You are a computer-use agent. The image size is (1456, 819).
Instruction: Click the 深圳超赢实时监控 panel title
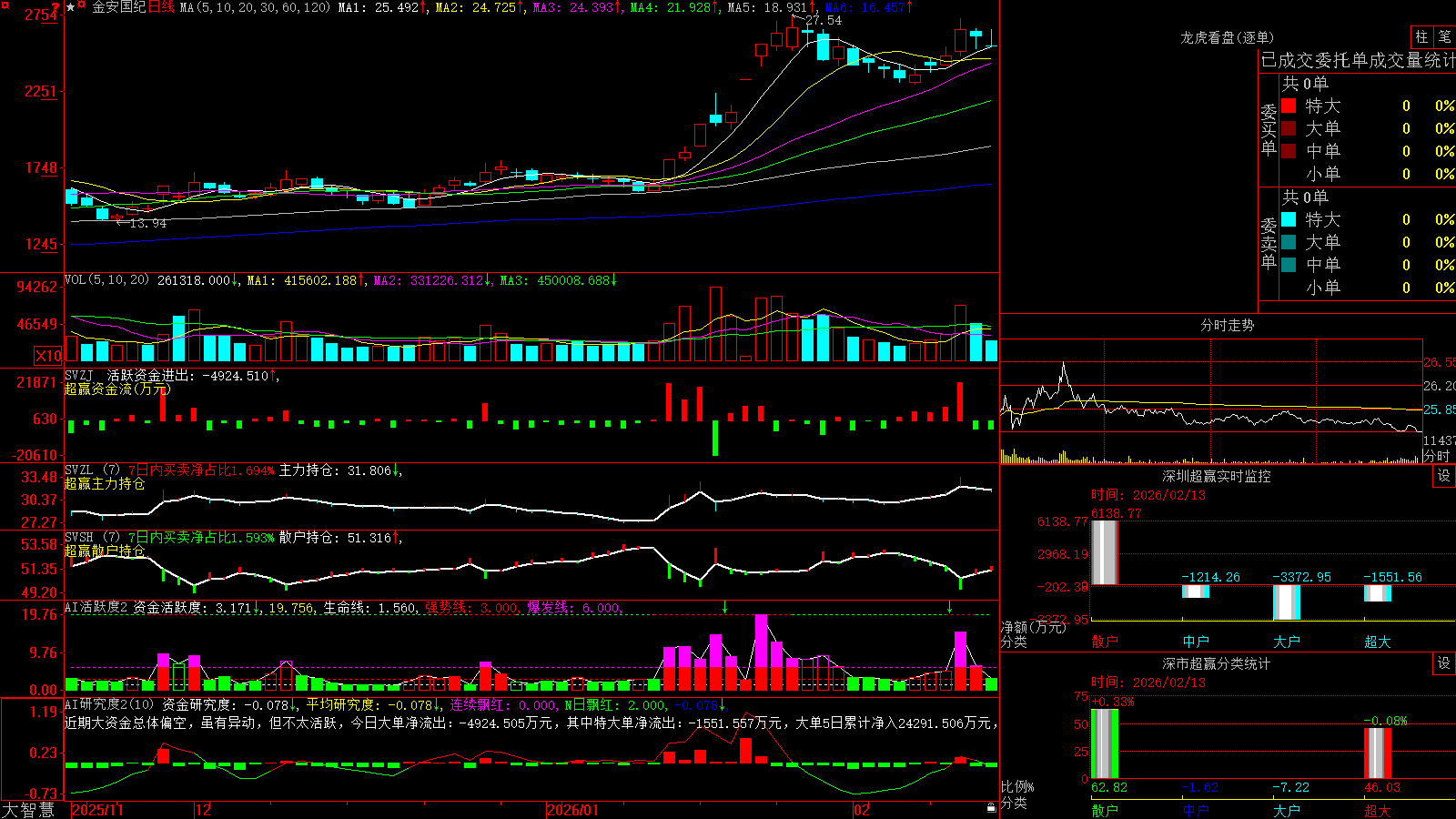pyautogui.click(x=1217, y=476)
